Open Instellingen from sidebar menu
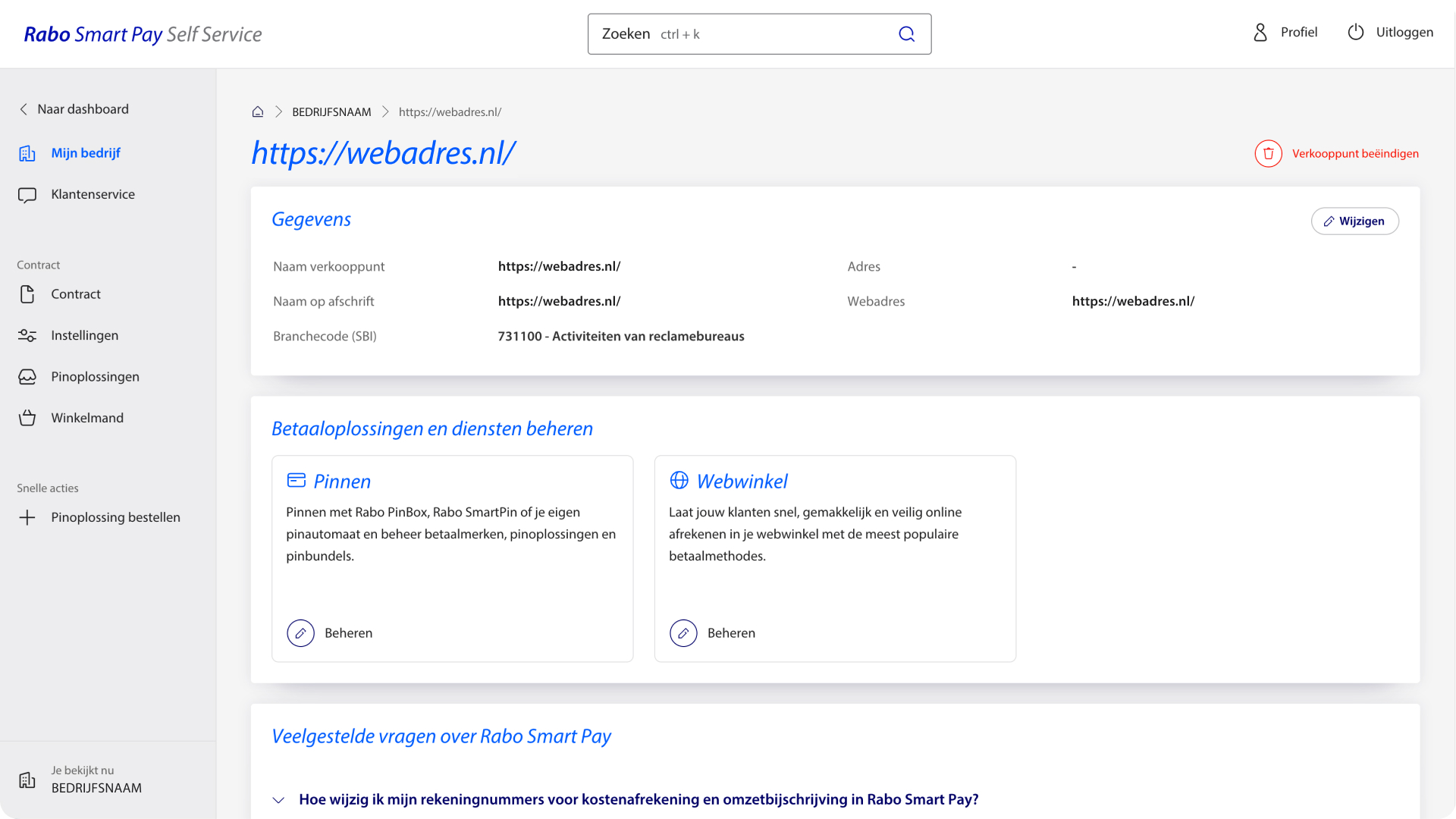The width and height of the screenshot is (1456, 819). coord(84,336)
